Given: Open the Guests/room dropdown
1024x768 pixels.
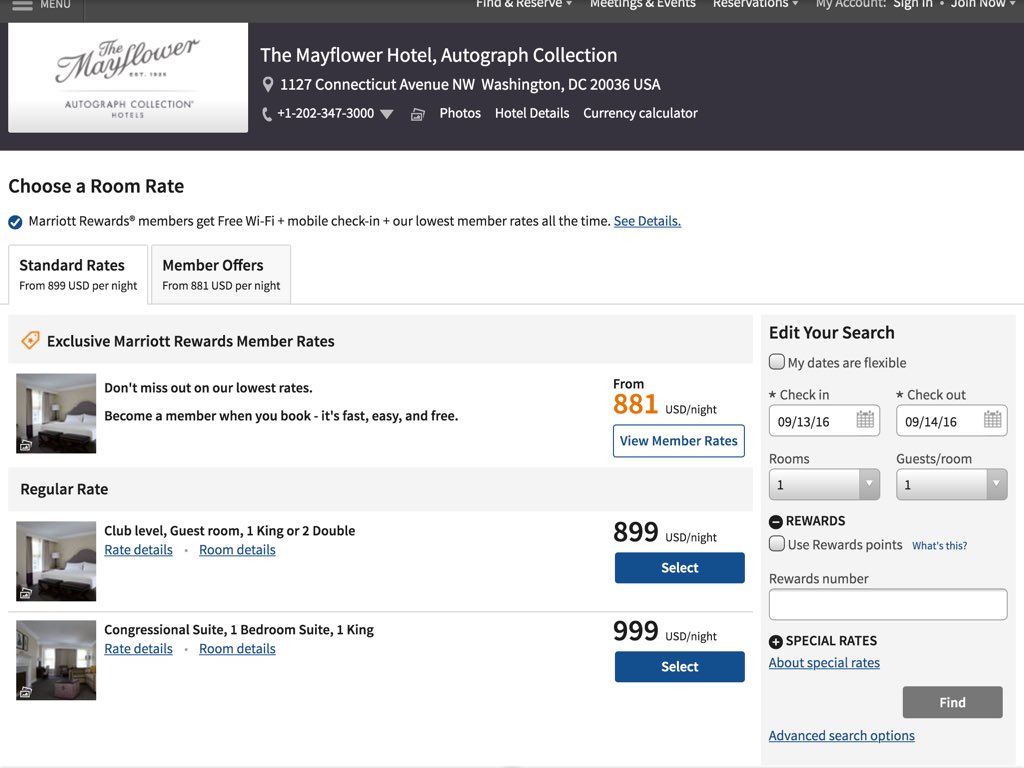Looking at the screenshot, I should click(x=952, y=485).
